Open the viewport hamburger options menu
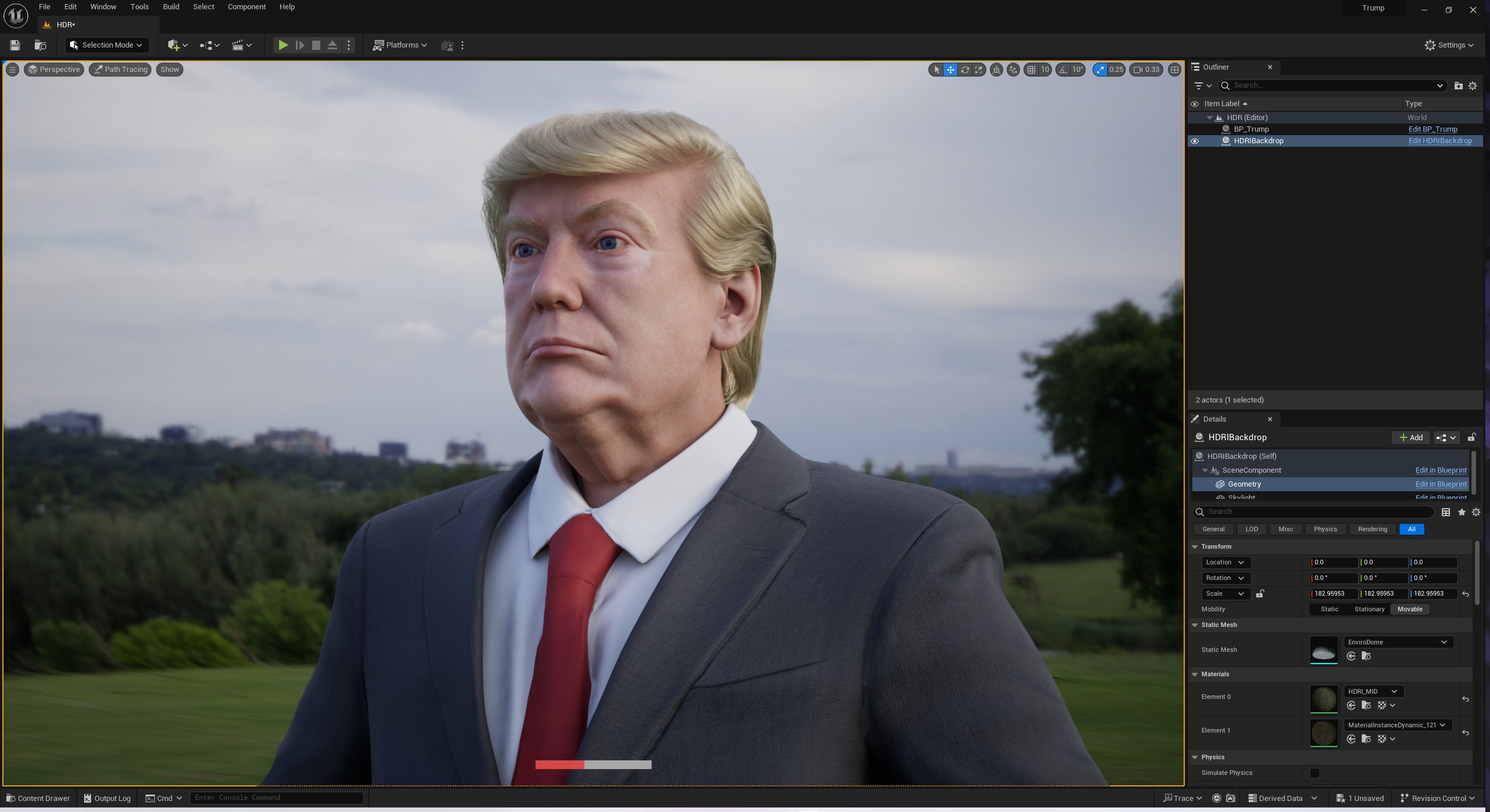 [x=12, y=70]
